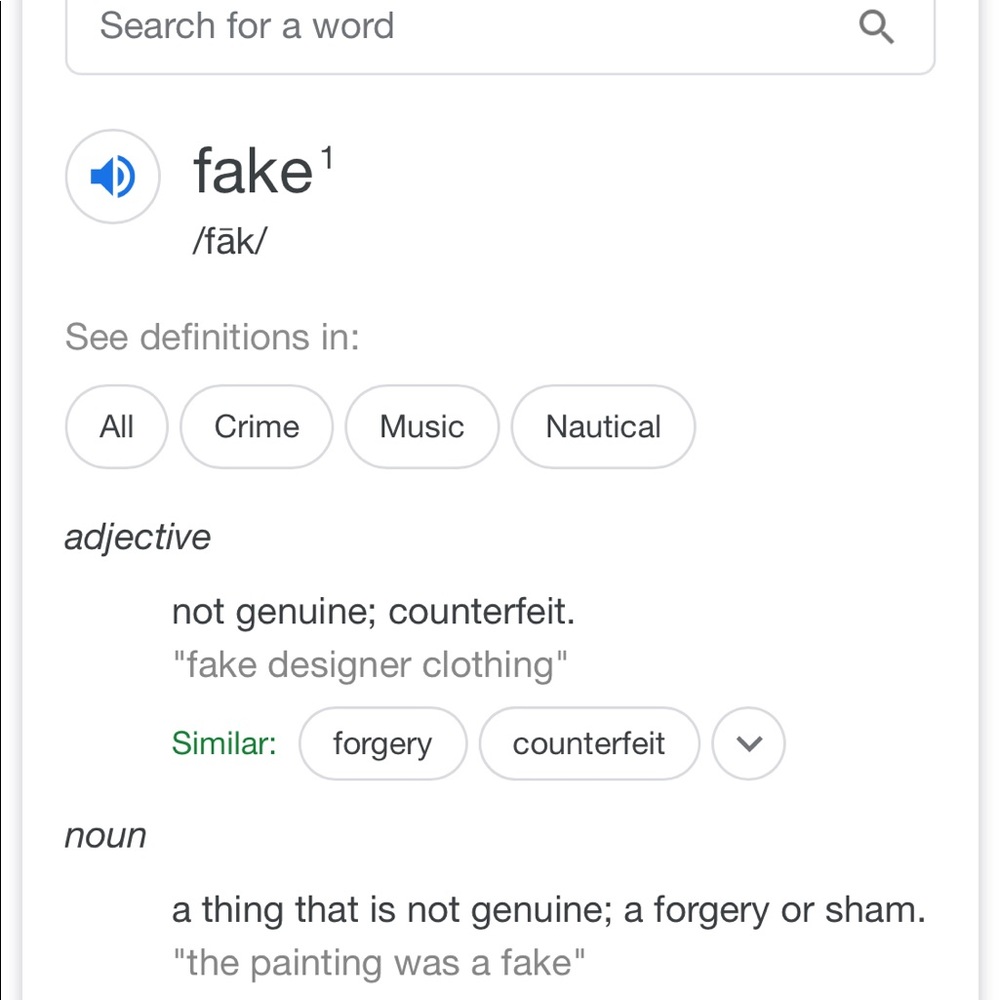This screenshot has width=1000, height=1000.
Task: Play the pronunciation audio for fake
Action: pyautogui.click(x=112, y=176)
